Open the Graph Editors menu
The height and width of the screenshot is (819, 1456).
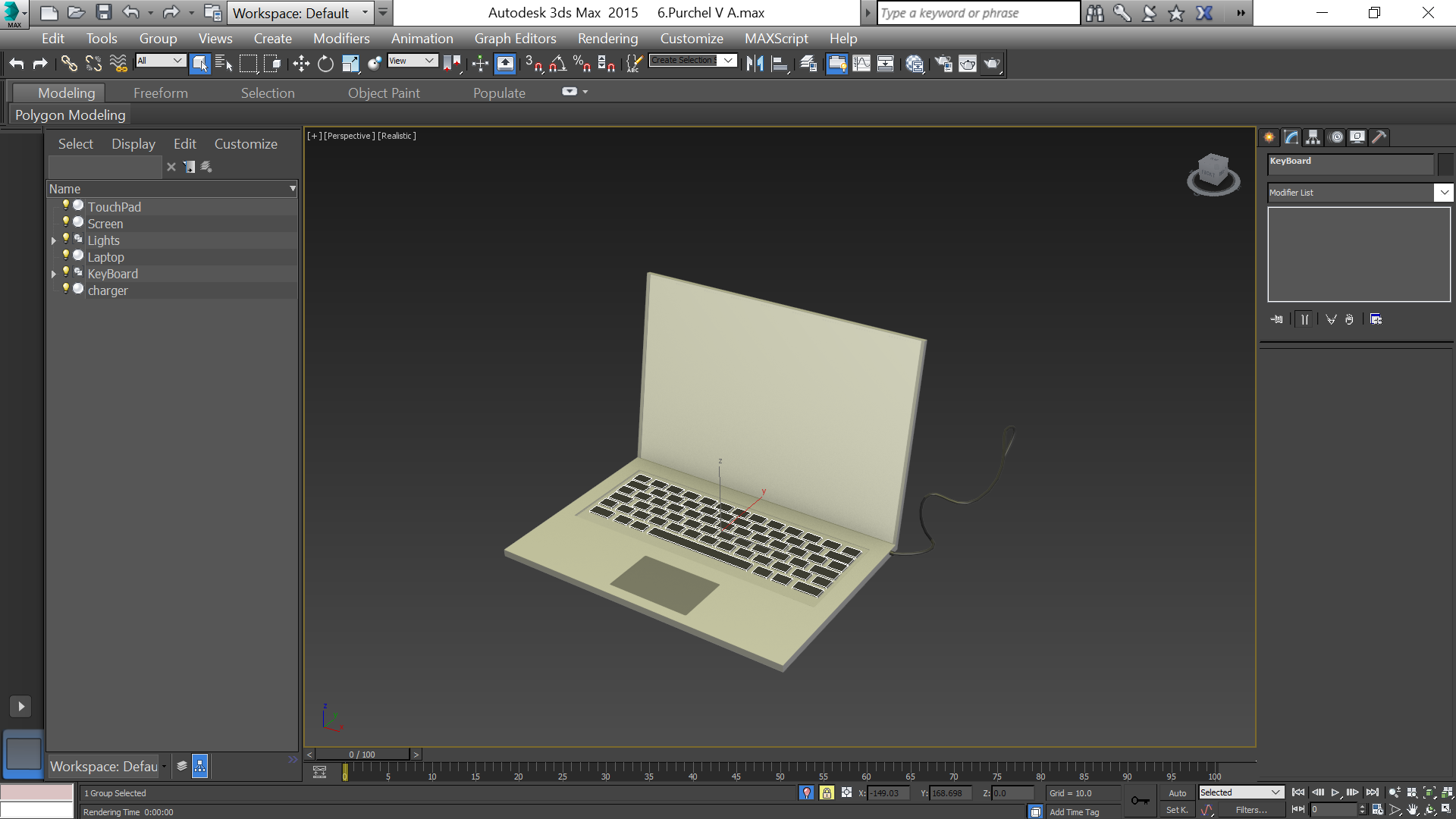coord(515,39)
